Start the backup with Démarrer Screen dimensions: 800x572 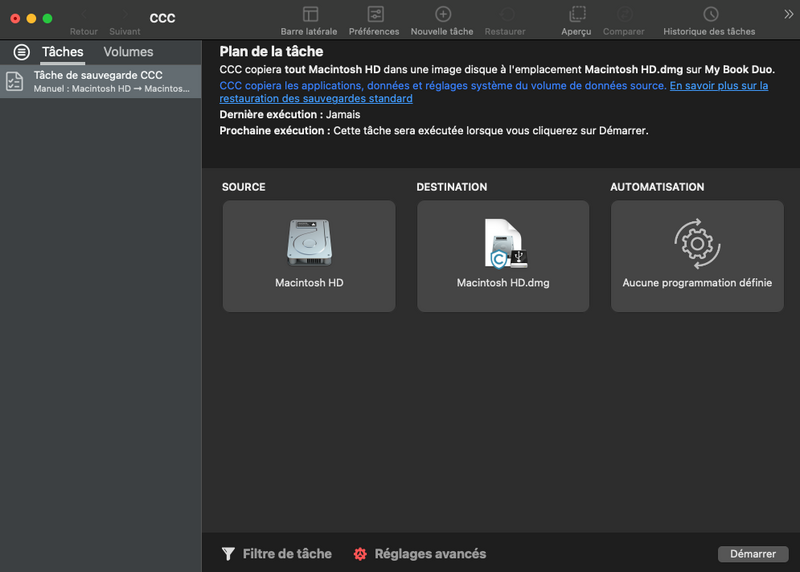pyautogui.click(x=753, y=554)
